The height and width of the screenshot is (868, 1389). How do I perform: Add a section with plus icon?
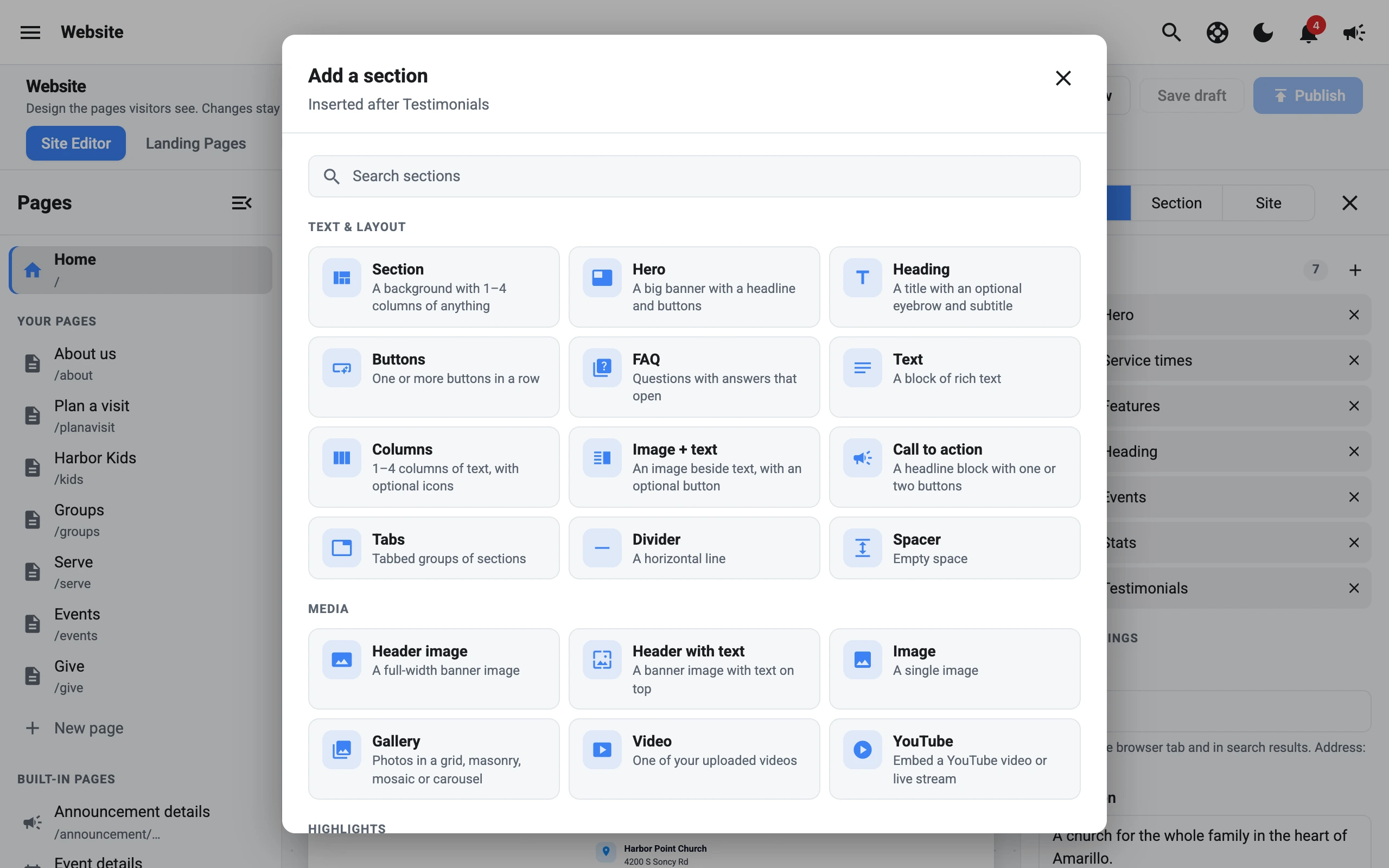1355,270
